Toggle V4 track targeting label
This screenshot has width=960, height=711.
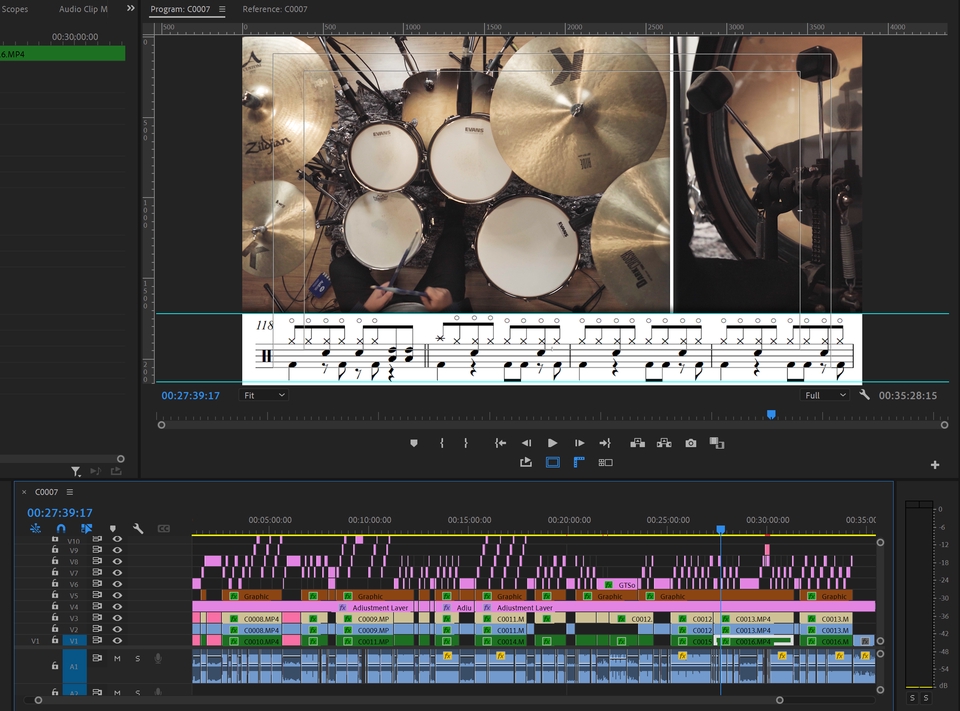(x=74, y=607)
